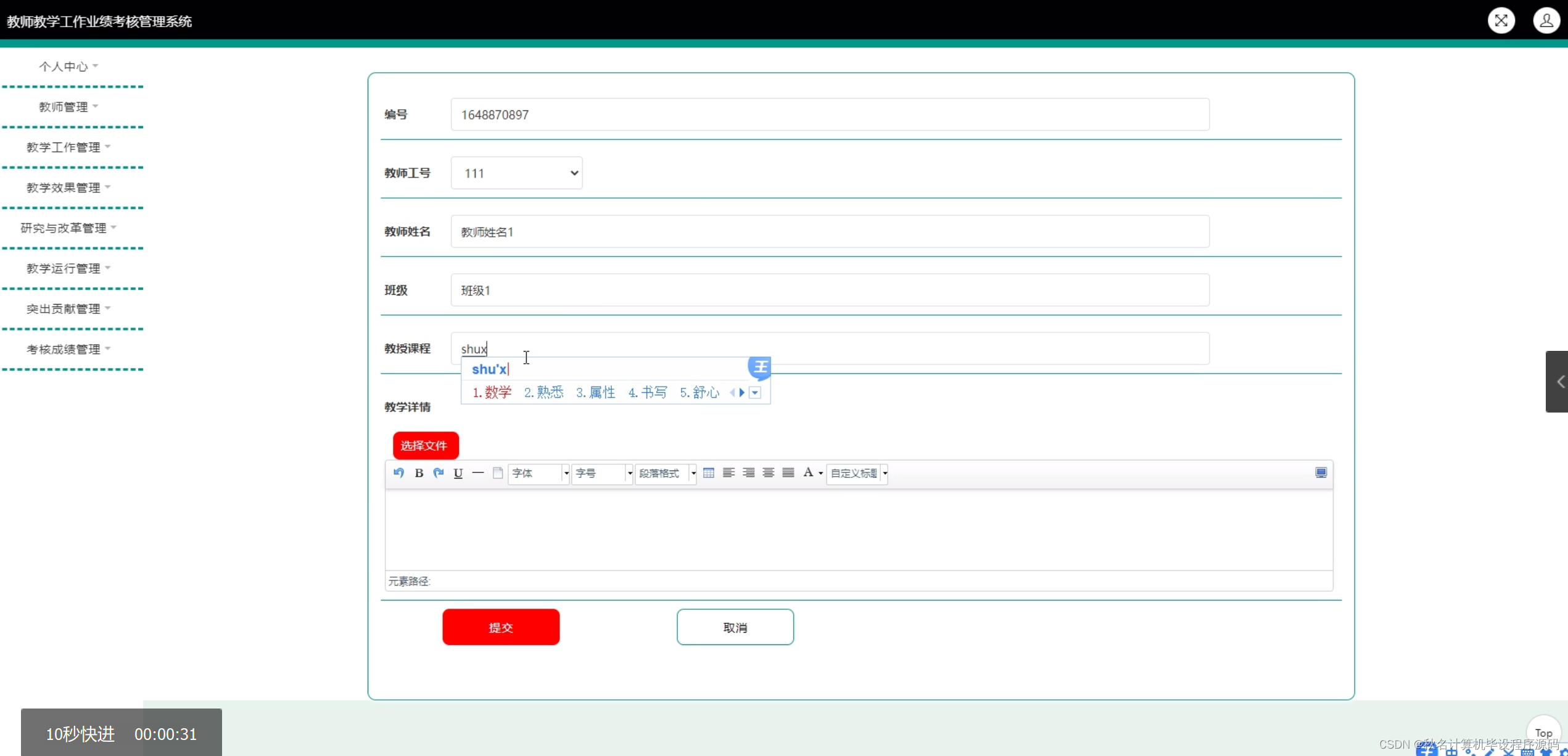This screenshot has height=756, width=1568.
Task: Click the fullscreen icon in editor toolbar
Action: (x=1321, y=473)
